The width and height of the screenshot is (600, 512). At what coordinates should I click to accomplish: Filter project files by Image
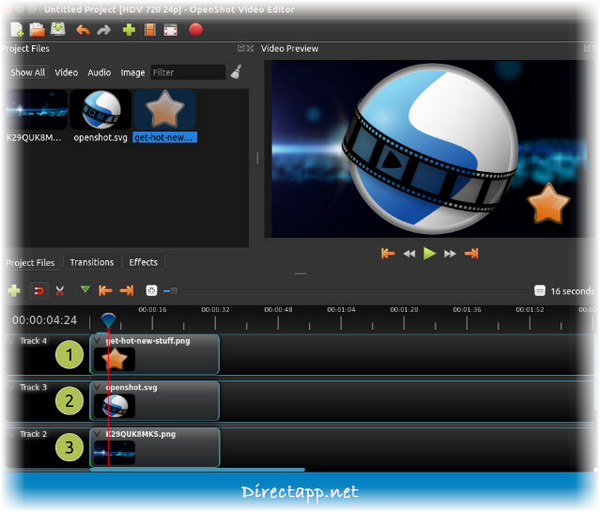pos(133,72)
